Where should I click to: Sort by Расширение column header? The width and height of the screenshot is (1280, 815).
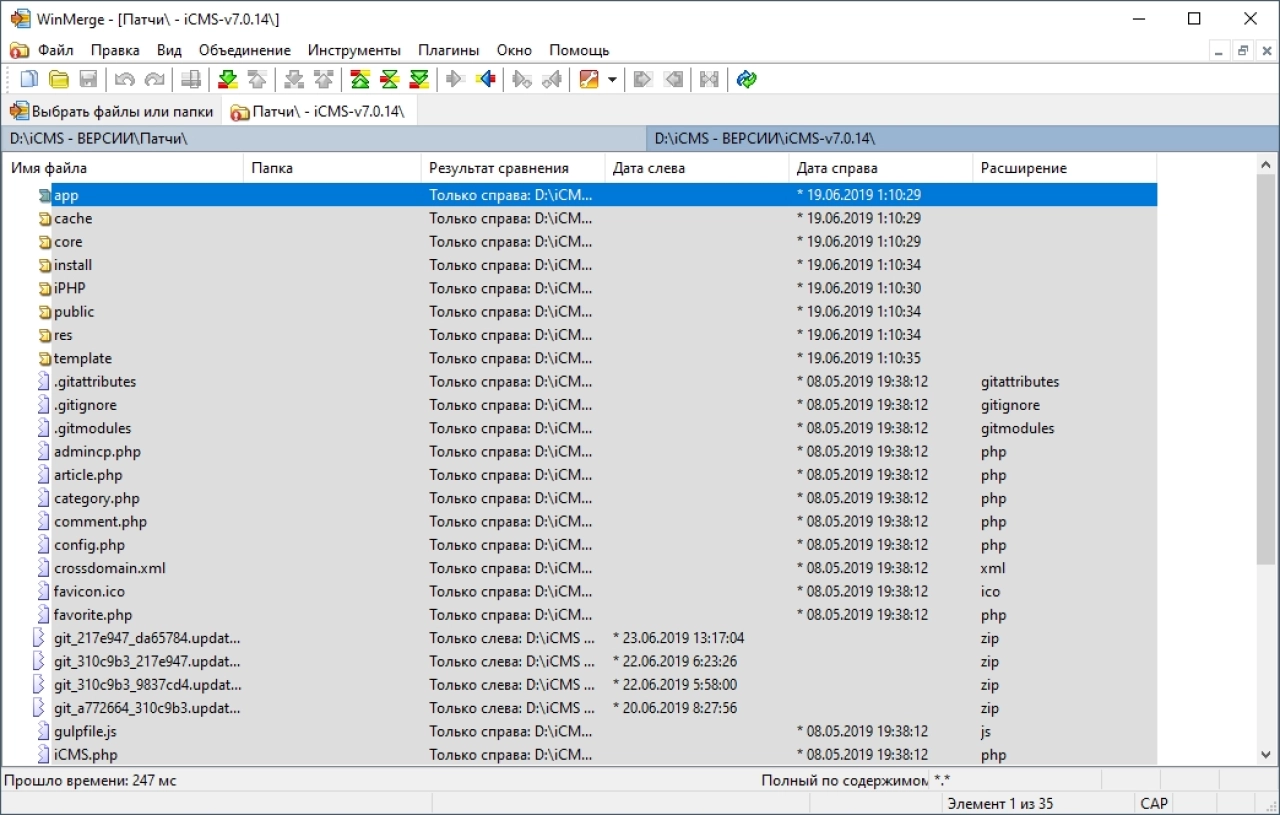point(1065,168)
